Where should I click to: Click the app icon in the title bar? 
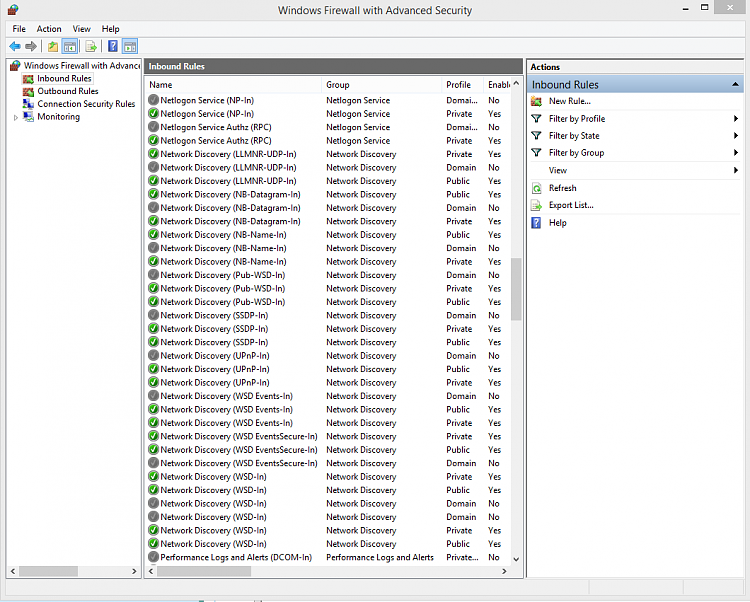tap(13, 9)
